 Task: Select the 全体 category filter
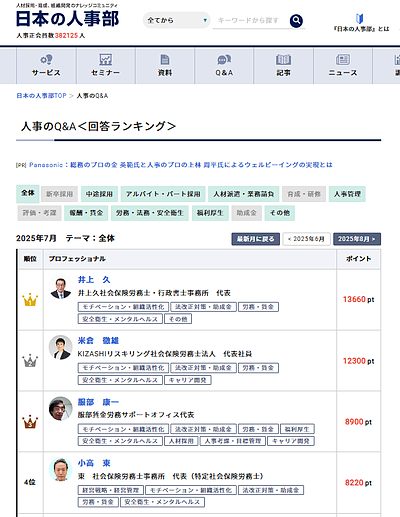pos(28,194)
